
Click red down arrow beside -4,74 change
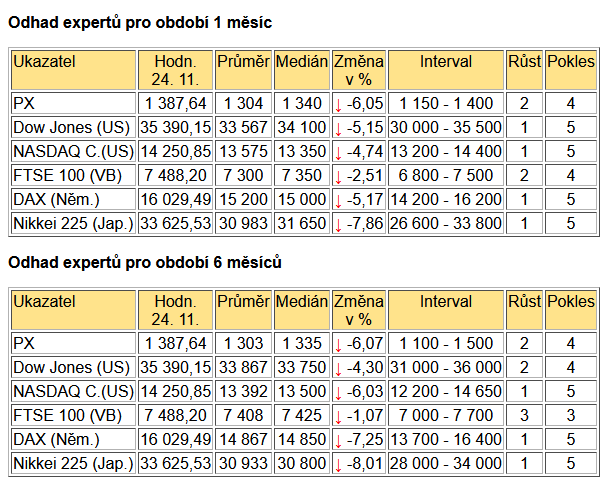tap(338, 152)
